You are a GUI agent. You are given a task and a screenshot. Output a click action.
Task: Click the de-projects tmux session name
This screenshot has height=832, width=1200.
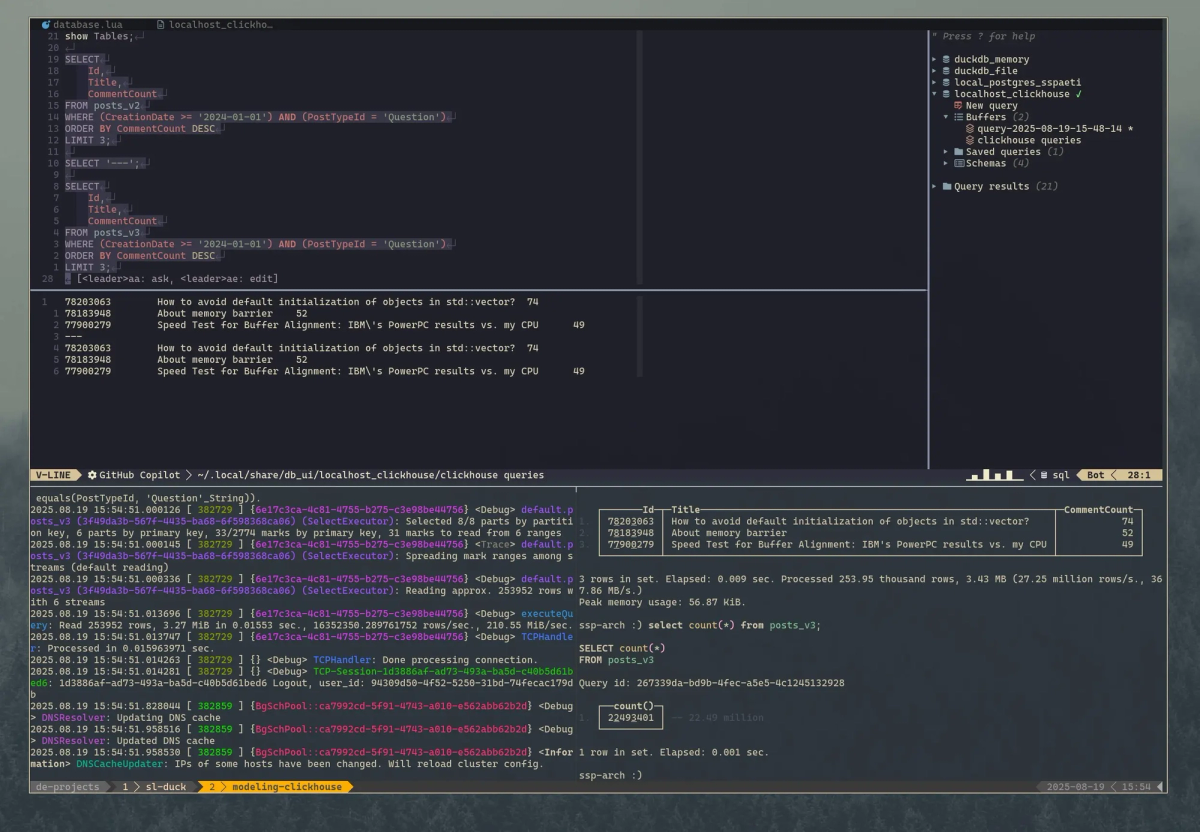point(69,787)
